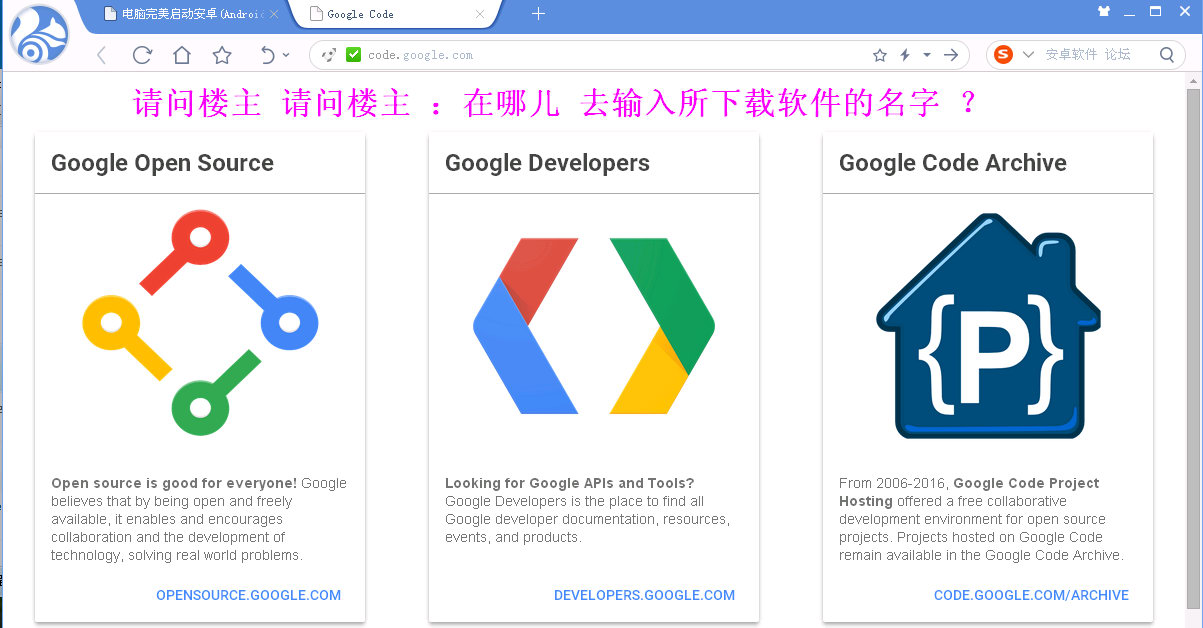Expand the search engine selector chevron
Viewport: 1203px width, 628px height.
(x=1028, y=55)
